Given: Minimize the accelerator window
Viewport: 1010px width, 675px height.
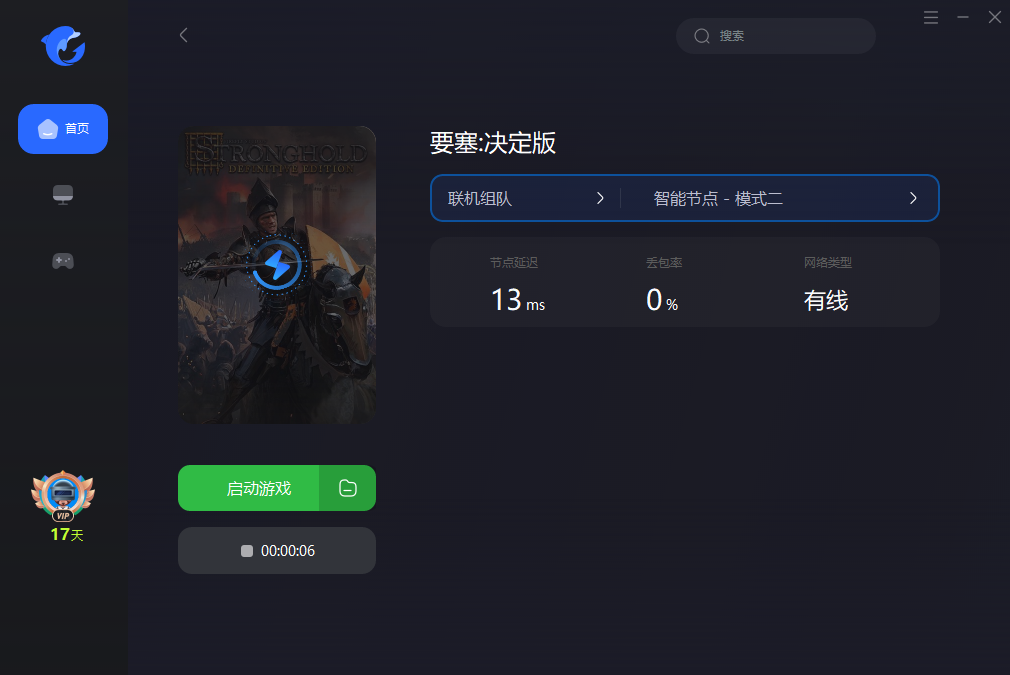Looking at the screenshot, I should (963, 17).
